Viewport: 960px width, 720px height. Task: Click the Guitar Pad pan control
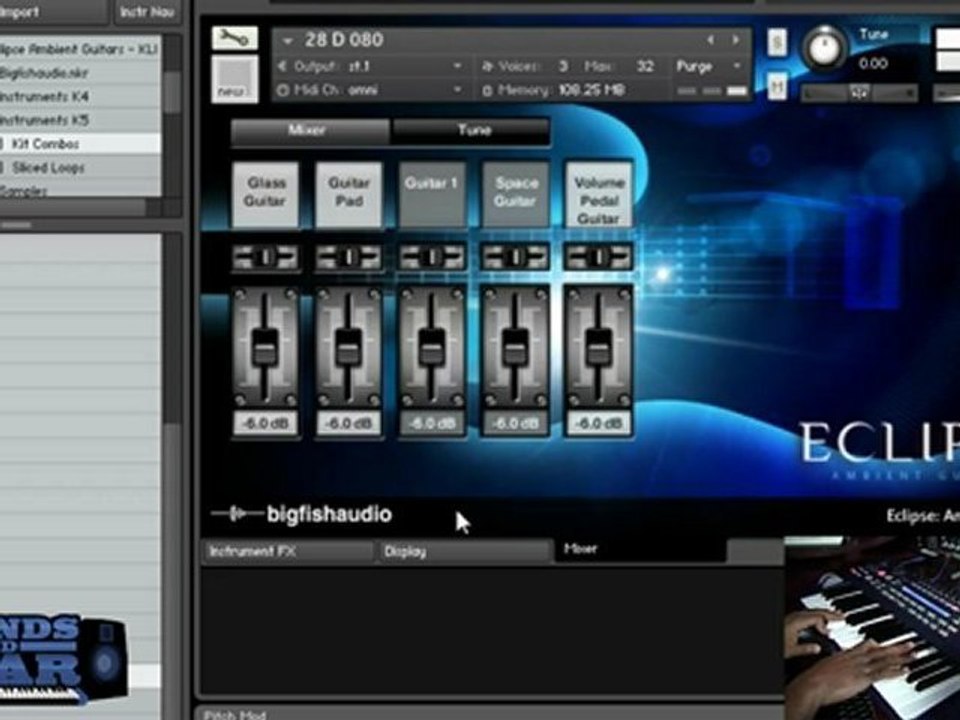349,257
